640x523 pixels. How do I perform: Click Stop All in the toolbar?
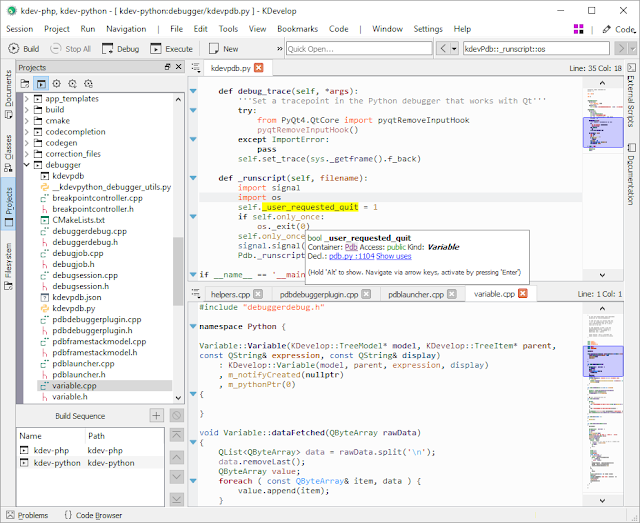pyautogui.click(x=70, y=49)
